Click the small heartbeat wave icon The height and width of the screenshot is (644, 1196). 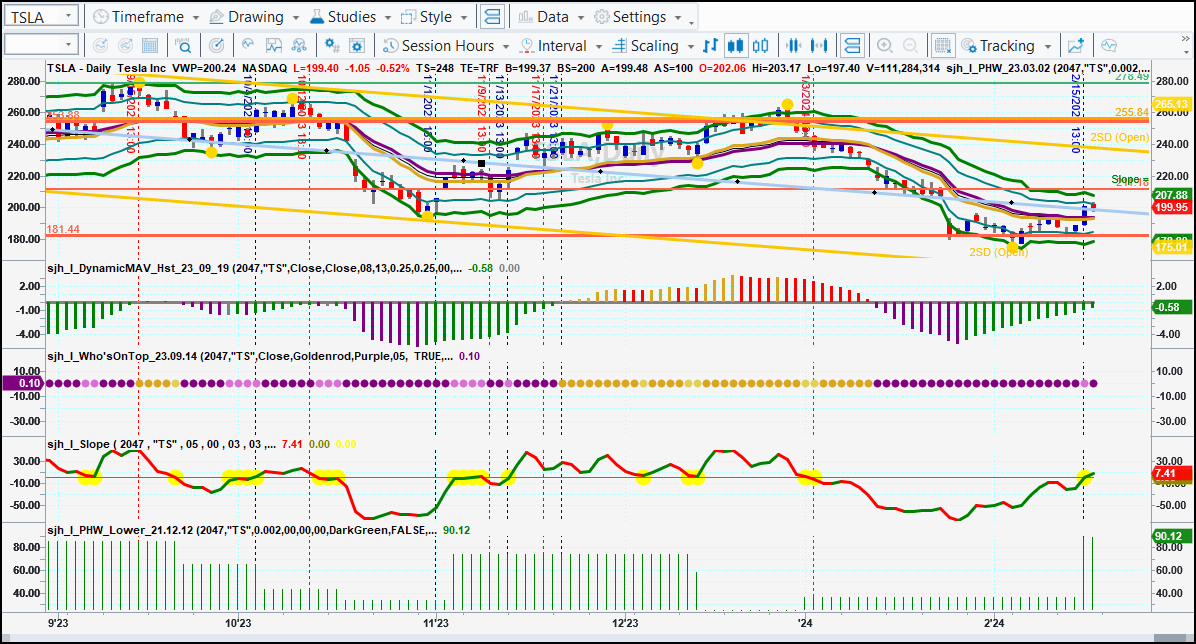pyautogui.click(x=248, y=46)
